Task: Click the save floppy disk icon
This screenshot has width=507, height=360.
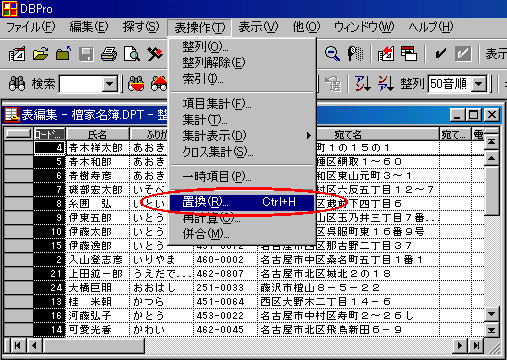Action: 86,54
